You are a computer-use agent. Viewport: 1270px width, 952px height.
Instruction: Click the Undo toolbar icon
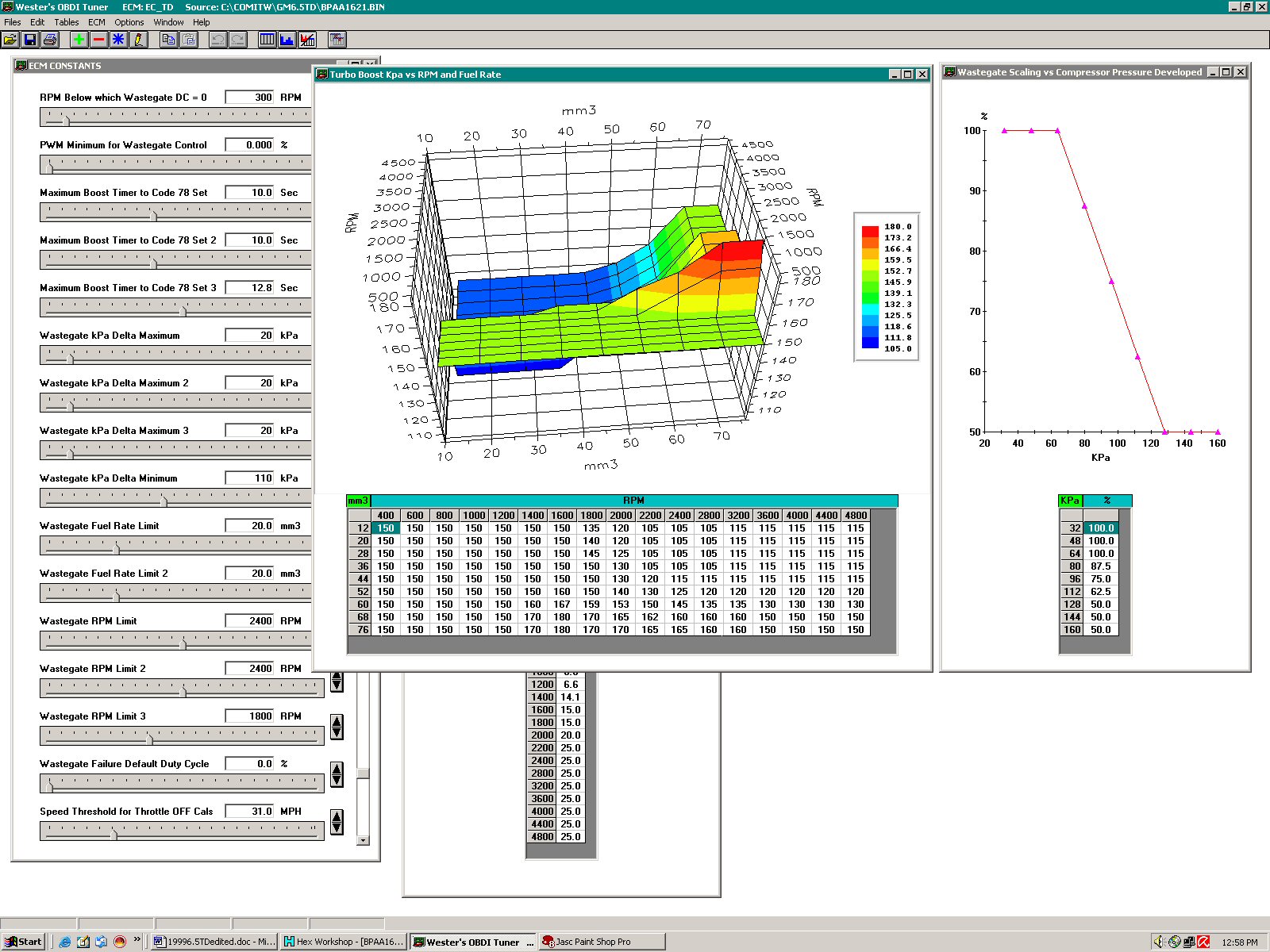tap(217, 39)
